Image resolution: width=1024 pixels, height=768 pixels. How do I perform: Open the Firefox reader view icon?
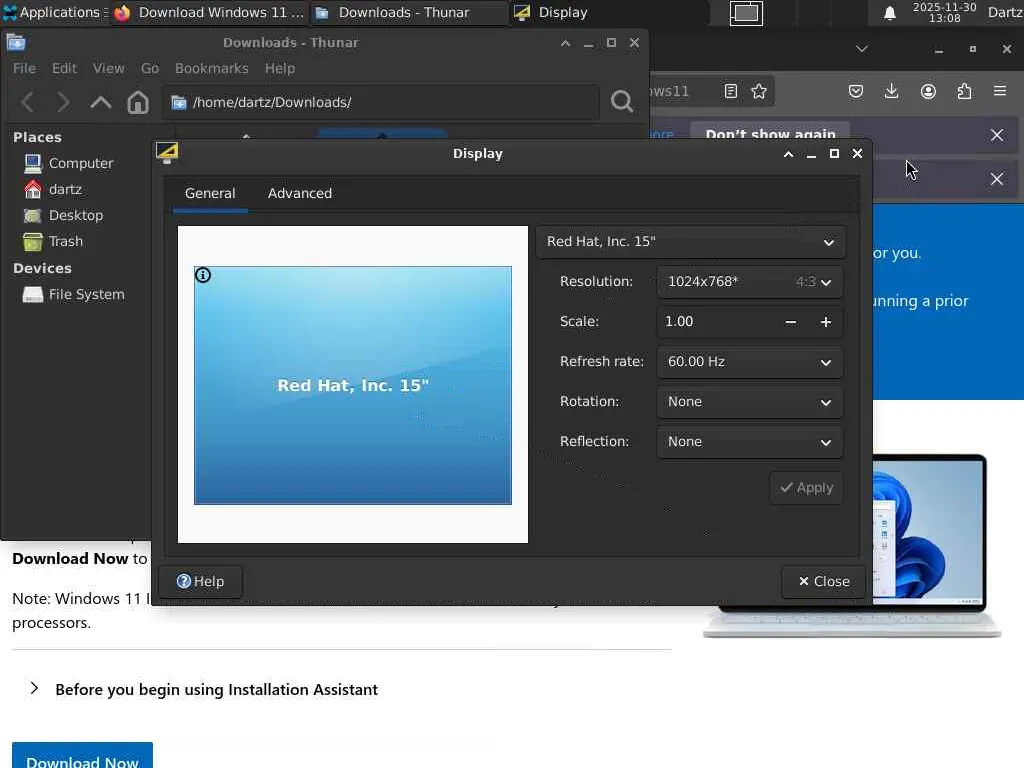(x=731, y=91)
